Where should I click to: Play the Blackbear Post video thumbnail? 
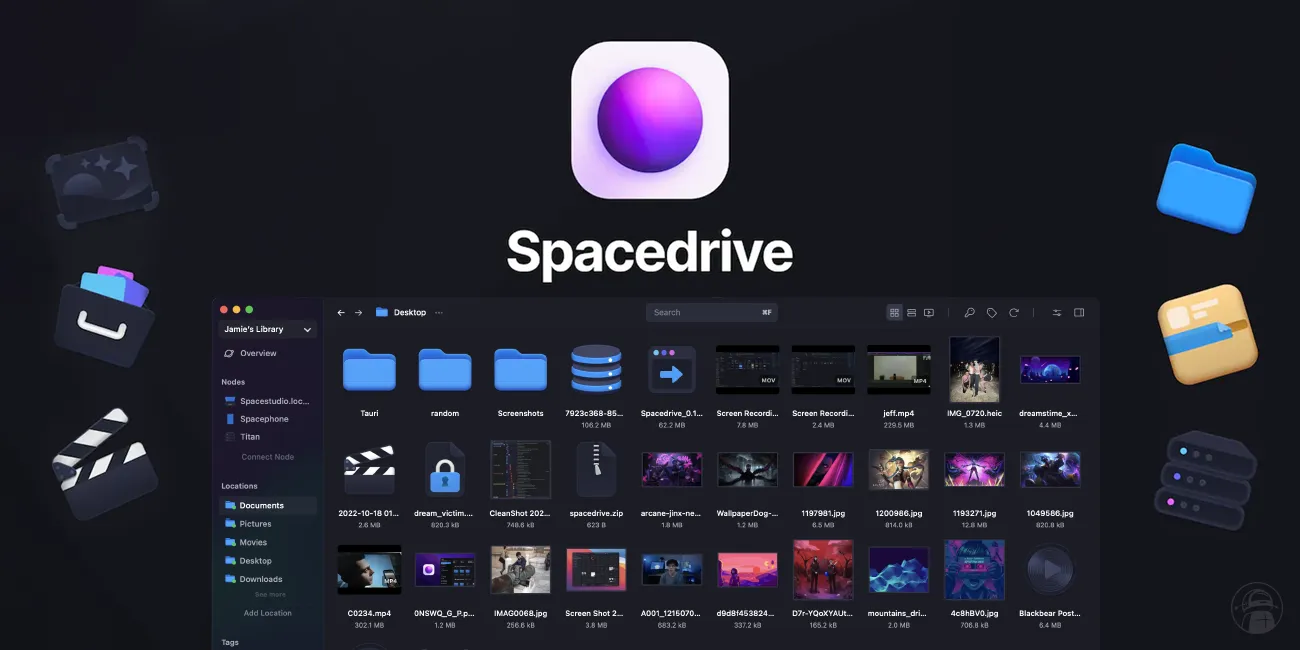pos(1050,569)
